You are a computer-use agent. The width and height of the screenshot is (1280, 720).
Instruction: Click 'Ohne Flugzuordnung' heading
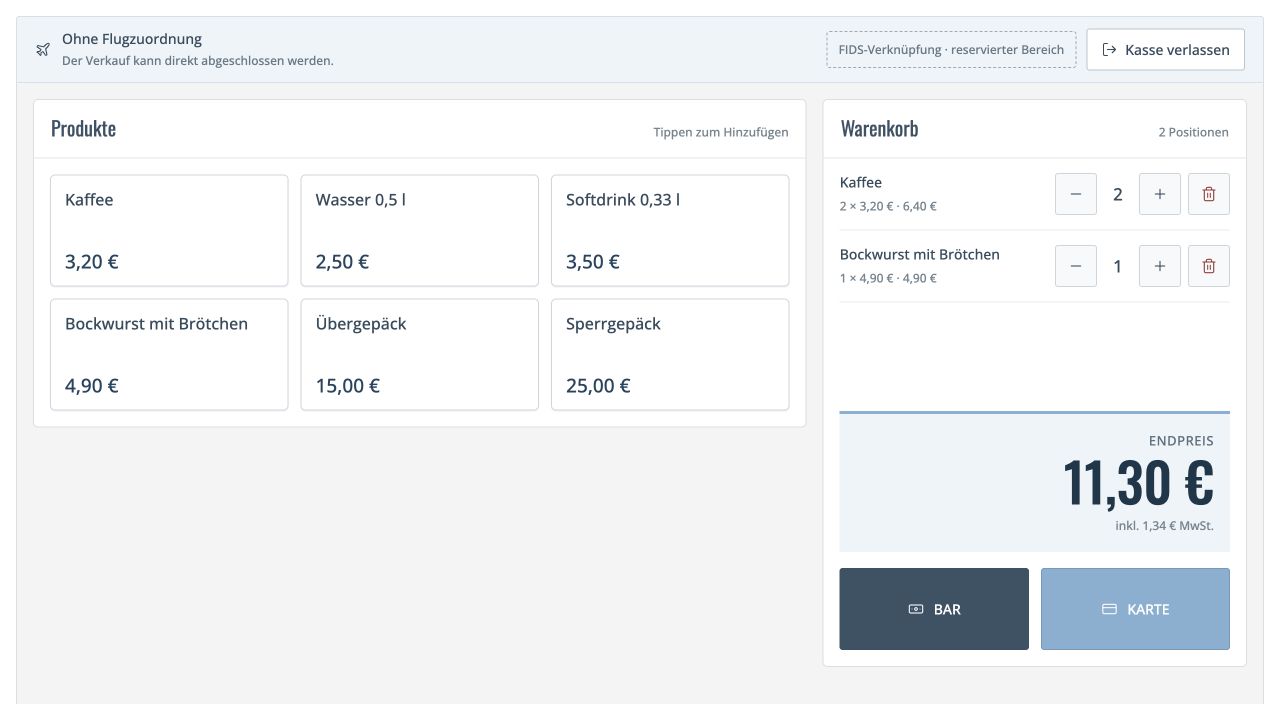click(x=132, y=39)
